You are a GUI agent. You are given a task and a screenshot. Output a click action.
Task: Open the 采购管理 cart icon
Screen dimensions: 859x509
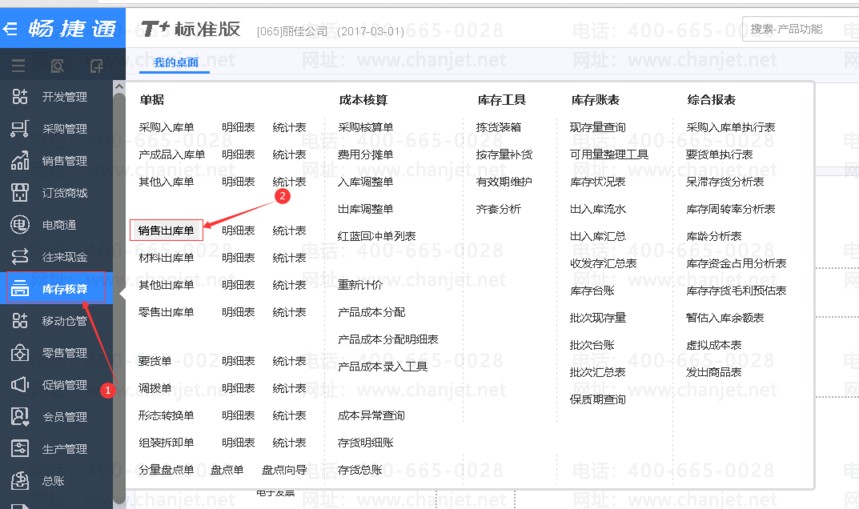coord(20,129)
